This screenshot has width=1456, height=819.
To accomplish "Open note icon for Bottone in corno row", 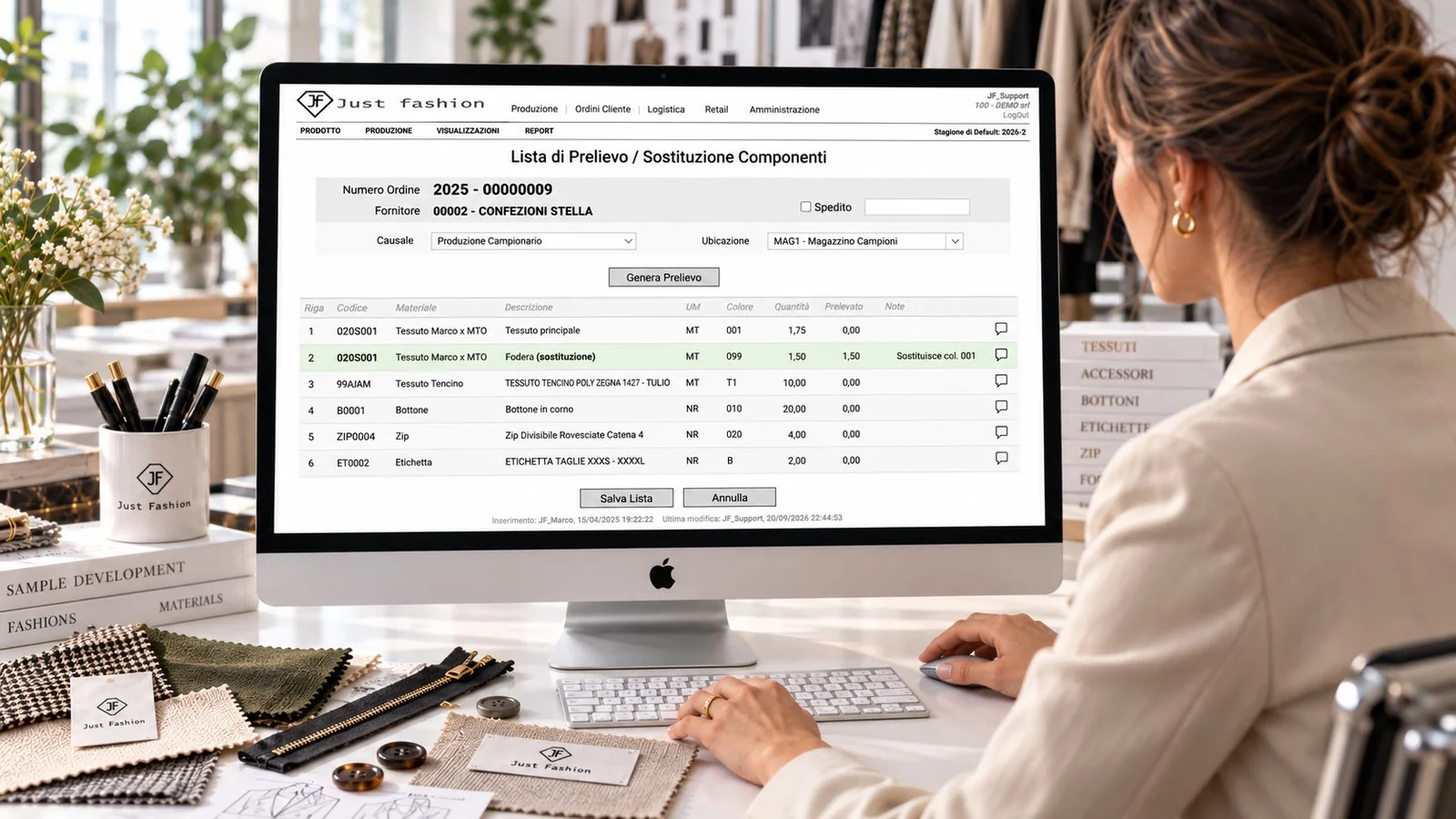I will click(1001, 407).
